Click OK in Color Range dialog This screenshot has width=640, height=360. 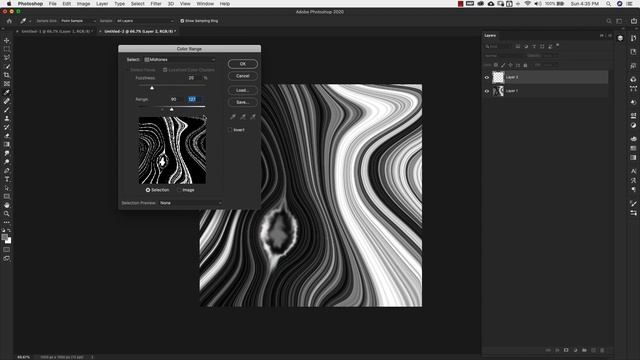click(x=242, y=64)
